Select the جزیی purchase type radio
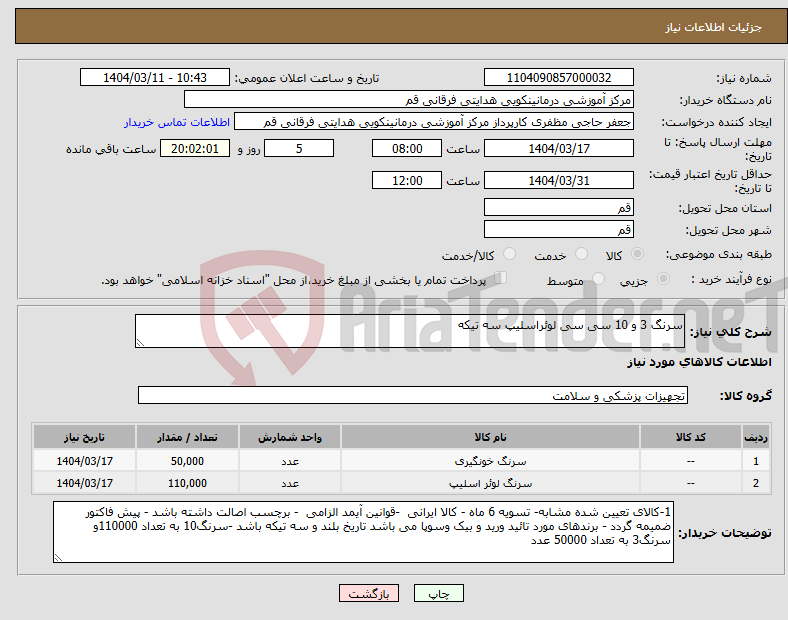The width and height of the screenshot is (788, 620). (x=663, y=279)
